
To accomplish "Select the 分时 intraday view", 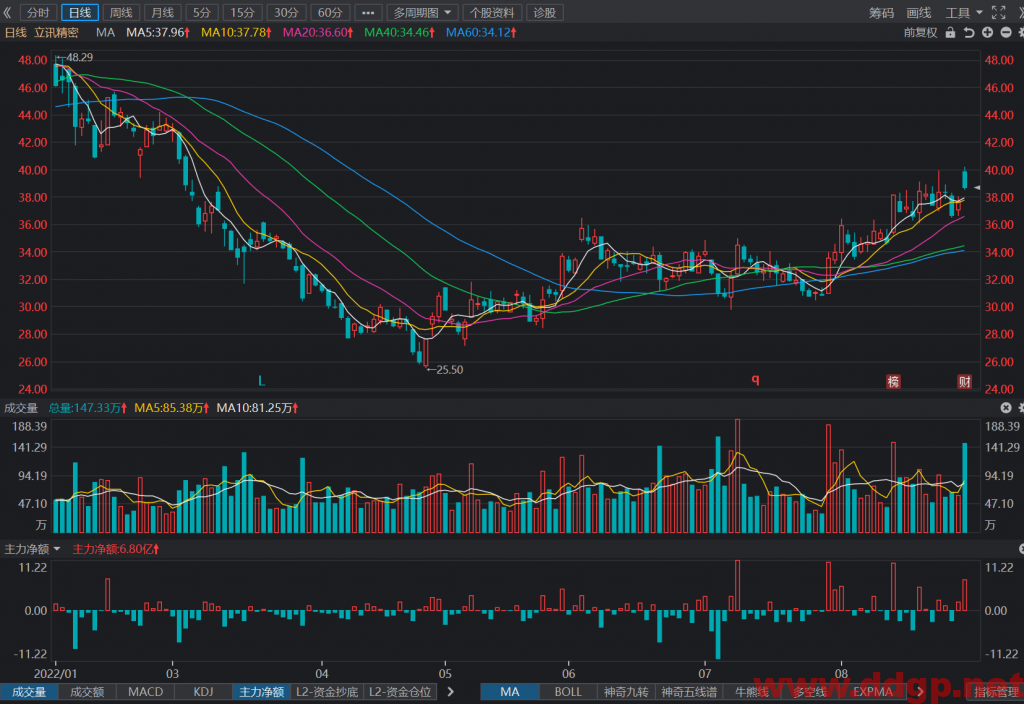I will [39, 12].
